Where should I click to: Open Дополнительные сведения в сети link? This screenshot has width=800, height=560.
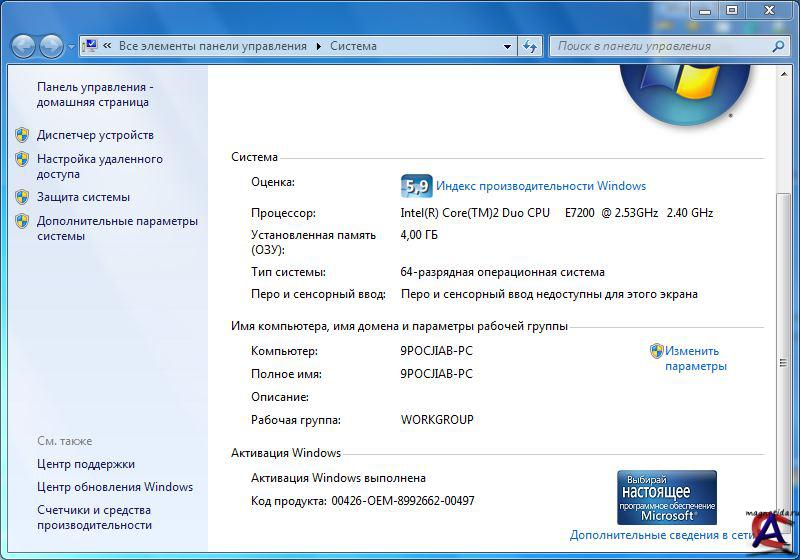tap(661, 535)
